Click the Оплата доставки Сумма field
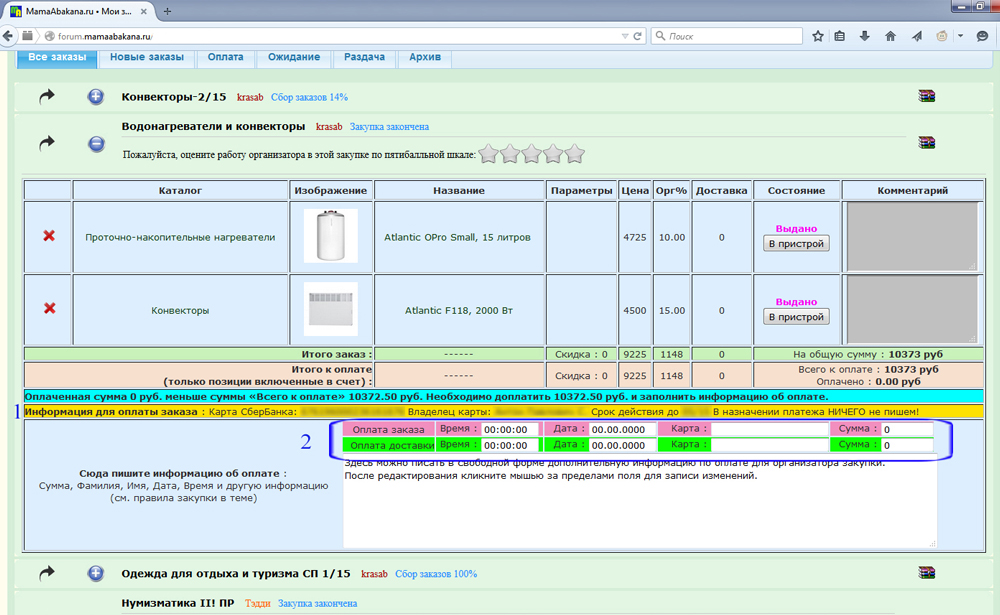This screenshot has height=615, width=1000. coord(906,445)
